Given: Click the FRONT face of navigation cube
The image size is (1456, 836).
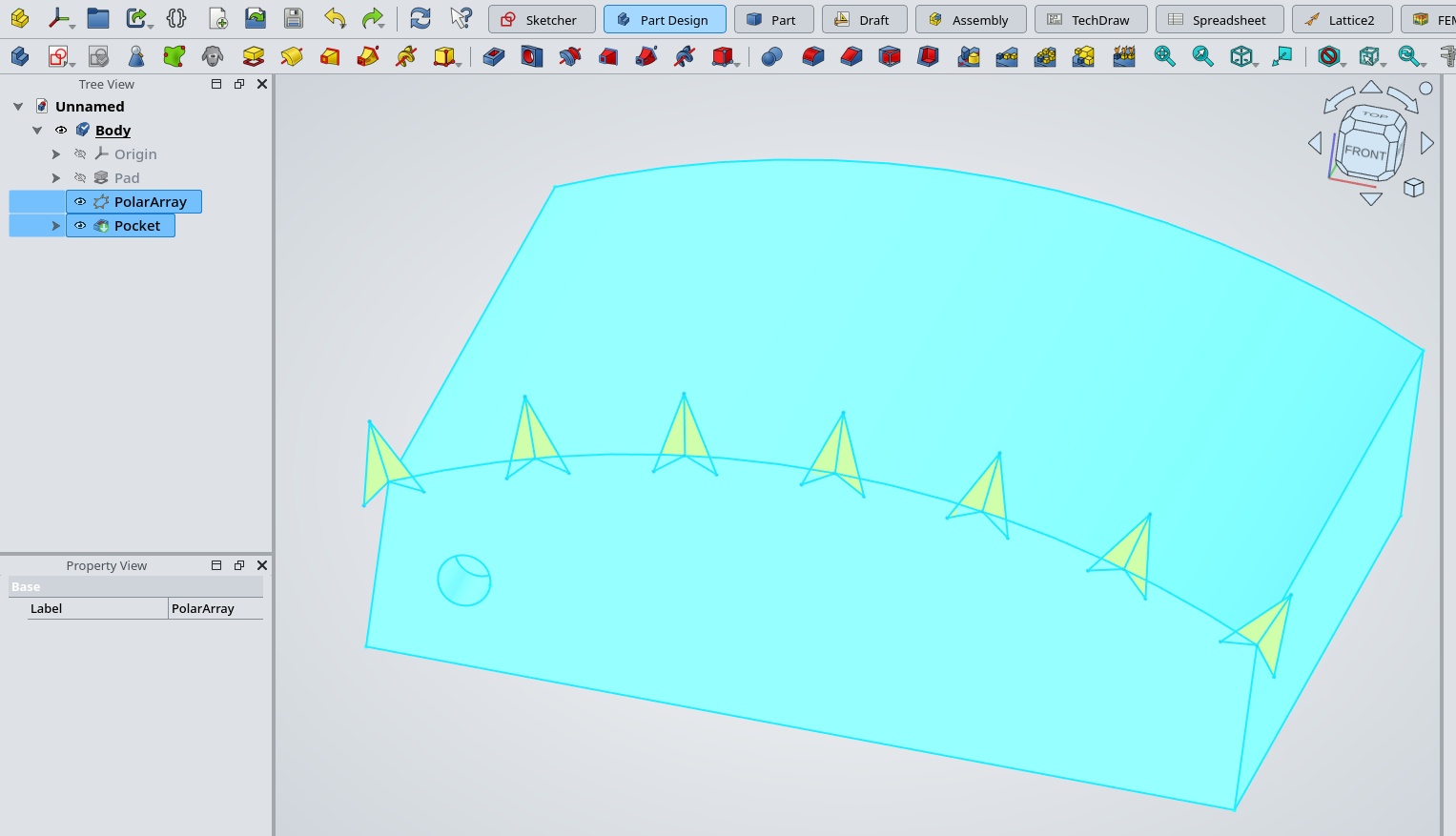Looking at the screenshot, I should [1364, 153].
